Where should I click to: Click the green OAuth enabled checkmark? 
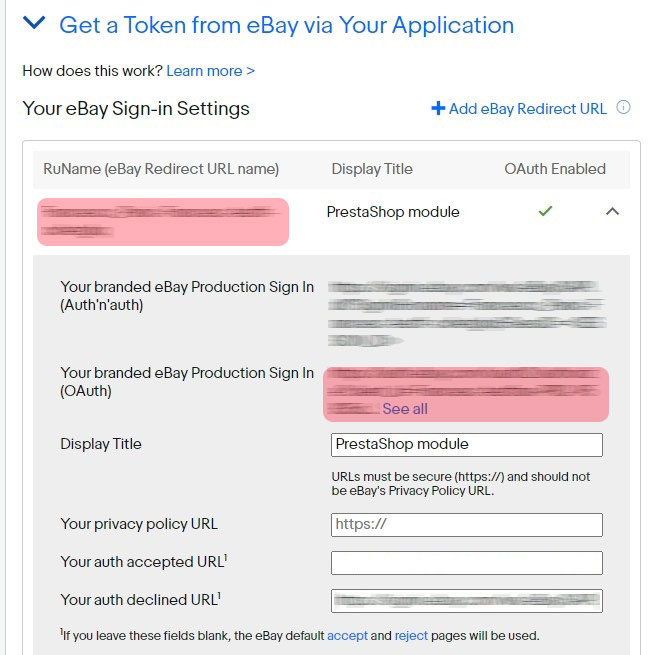click(x=545, y=212)
